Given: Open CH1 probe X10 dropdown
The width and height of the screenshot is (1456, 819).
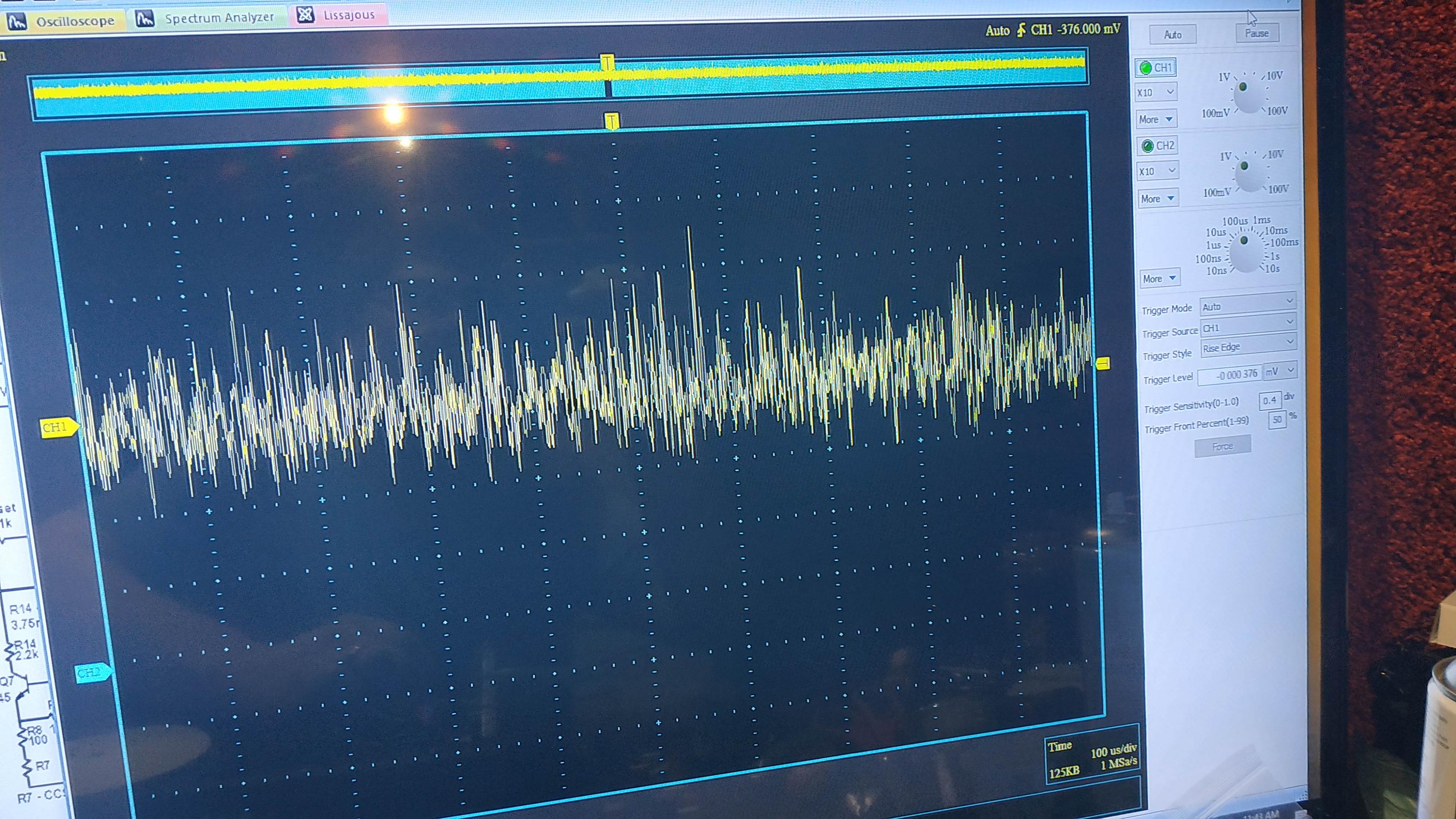Looking at the screenshot, I should (1156, 92).
